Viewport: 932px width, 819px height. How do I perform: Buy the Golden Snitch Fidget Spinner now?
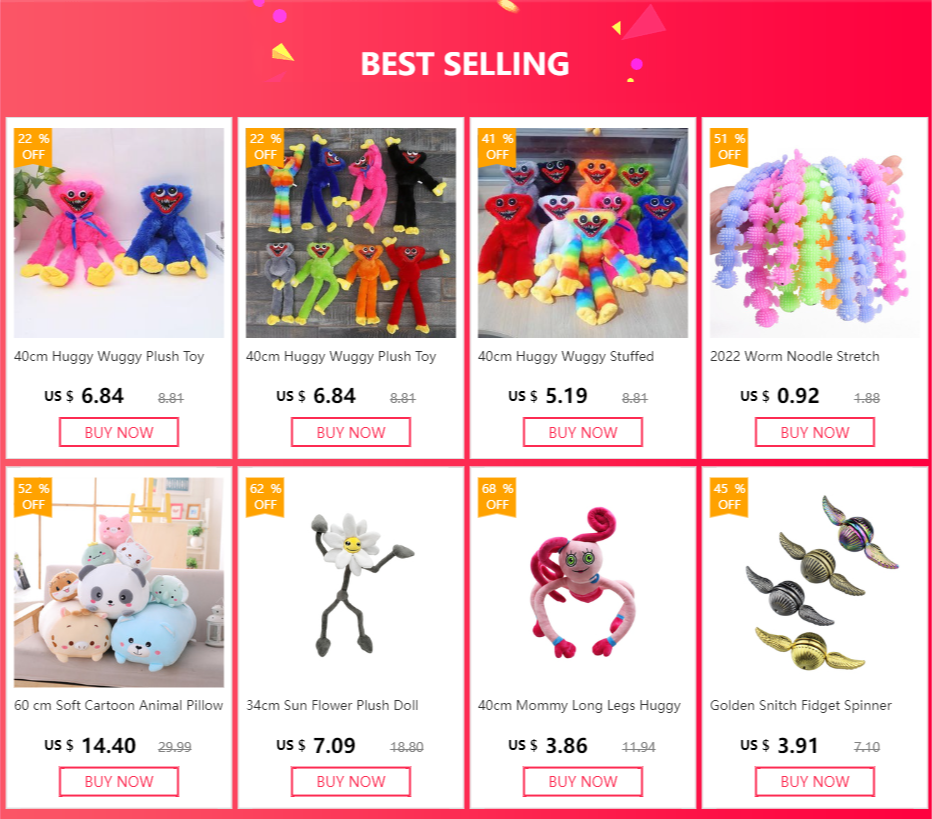tap(814, 782)
